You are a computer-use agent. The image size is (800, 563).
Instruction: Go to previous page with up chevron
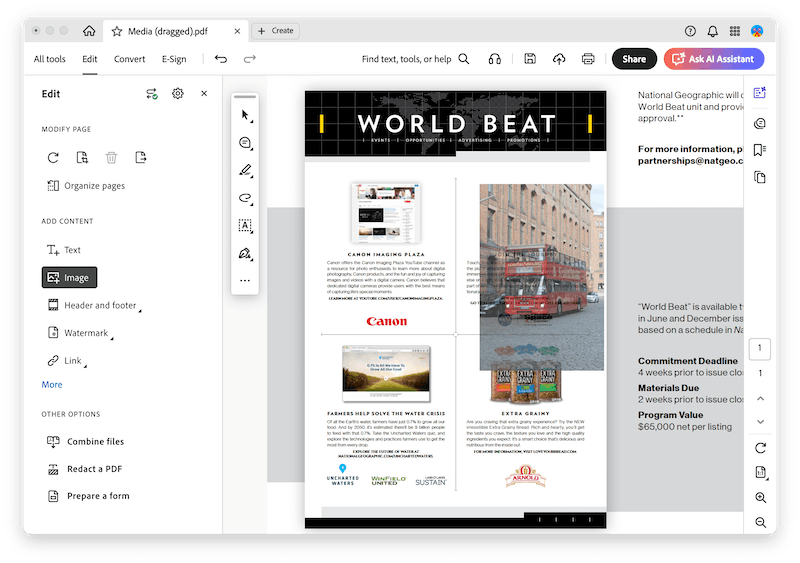pyautogui.click(x=760, y=399)
